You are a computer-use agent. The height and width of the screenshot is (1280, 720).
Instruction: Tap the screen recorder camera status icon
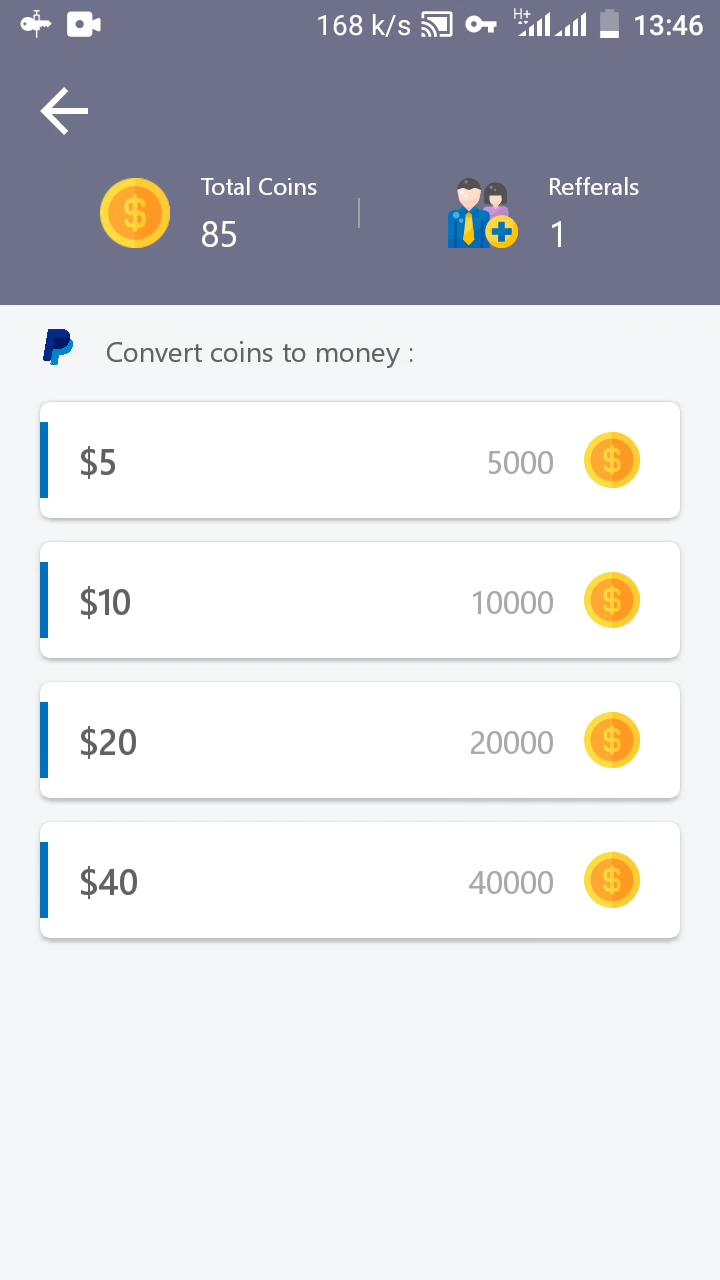[84, 25]
